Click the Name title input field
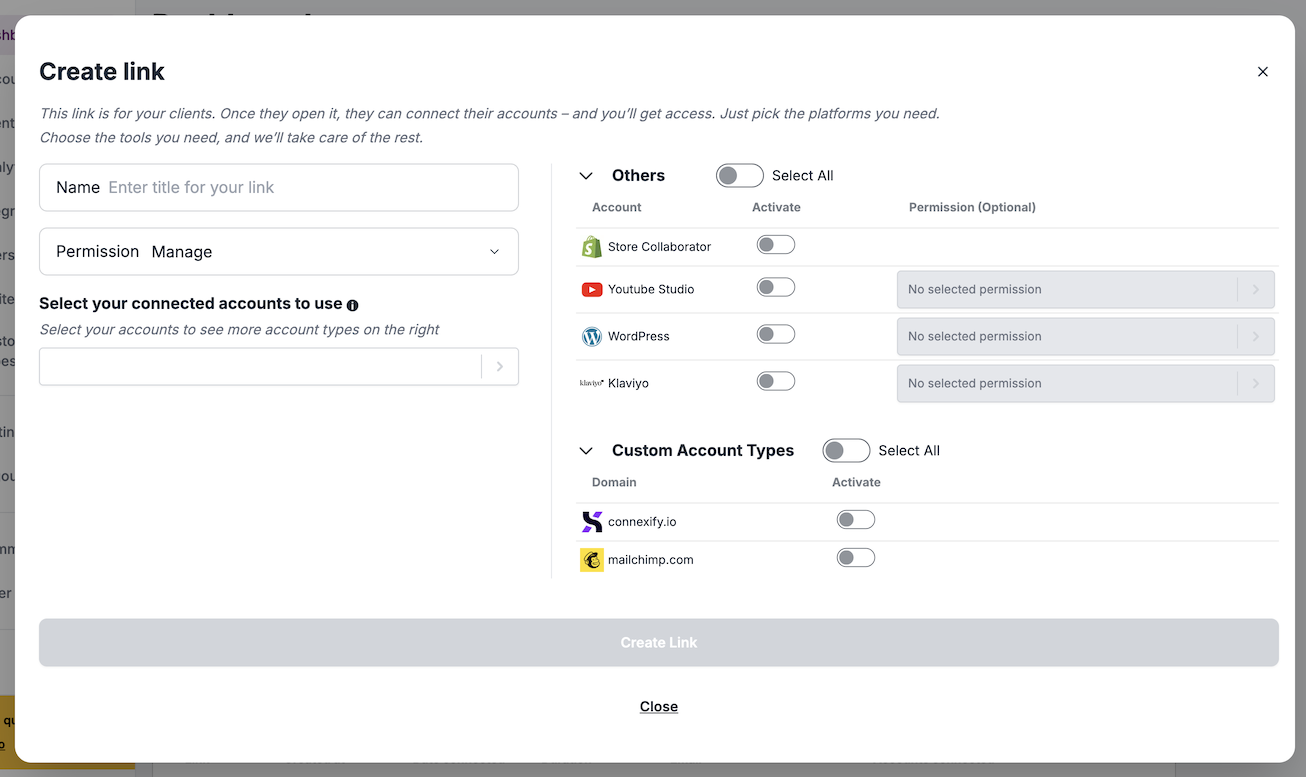Viewport: 1306px width, 777px height. click(x=308, y=188)
